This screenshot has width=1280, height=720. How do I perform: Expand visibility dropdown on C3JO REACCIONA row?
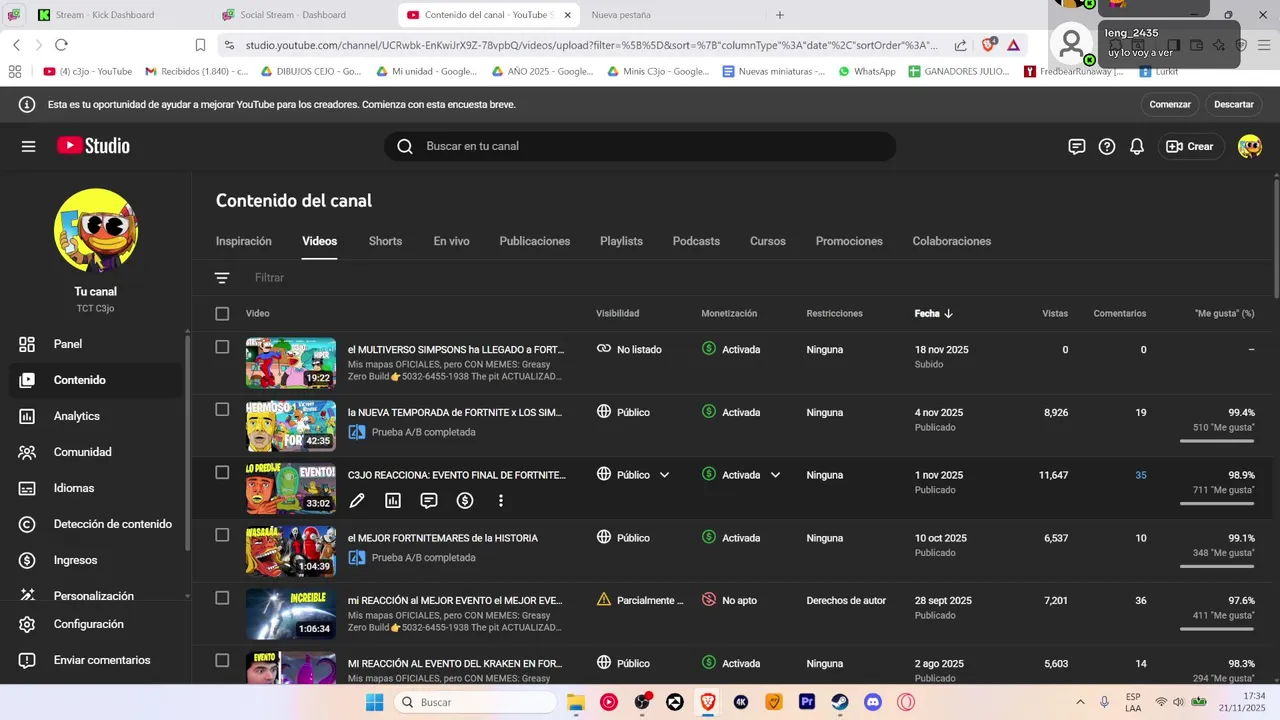[x=664, y=475]
